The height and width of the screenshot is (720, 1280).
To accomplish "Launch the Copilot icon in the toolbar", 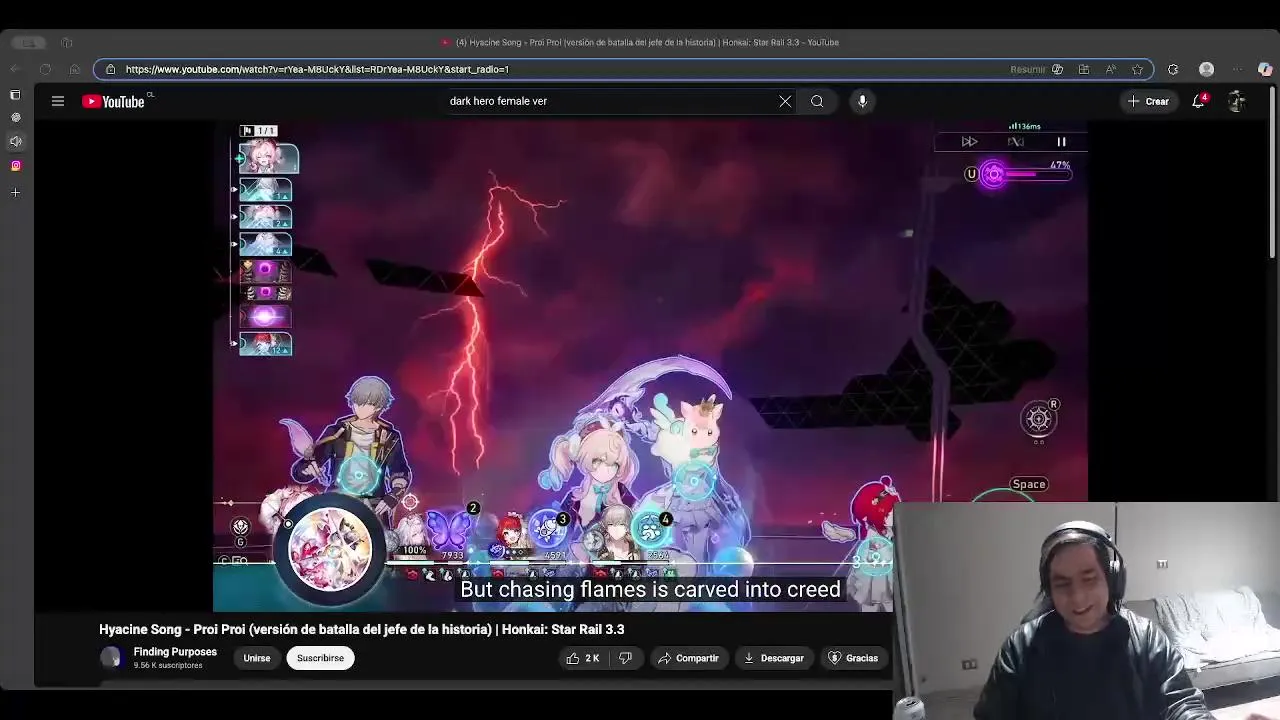I will click(x=1265, y=69).
